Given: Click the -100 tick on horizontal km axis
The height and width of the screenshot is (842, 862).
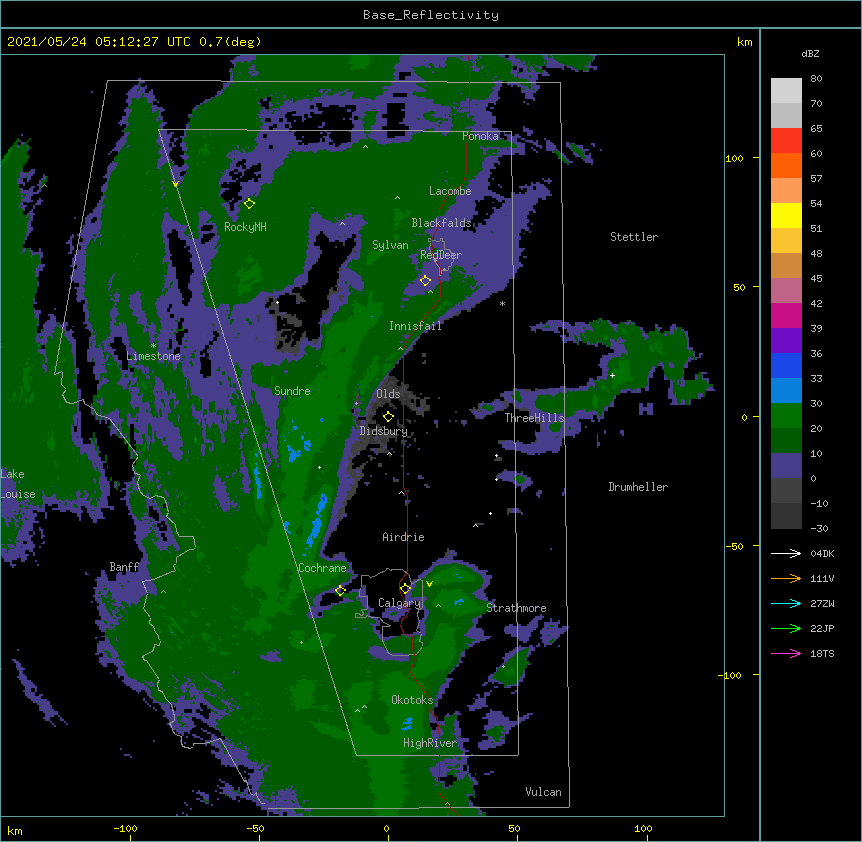Looking at the screenshot, I should pyautogui.click(x=126, y=828).
